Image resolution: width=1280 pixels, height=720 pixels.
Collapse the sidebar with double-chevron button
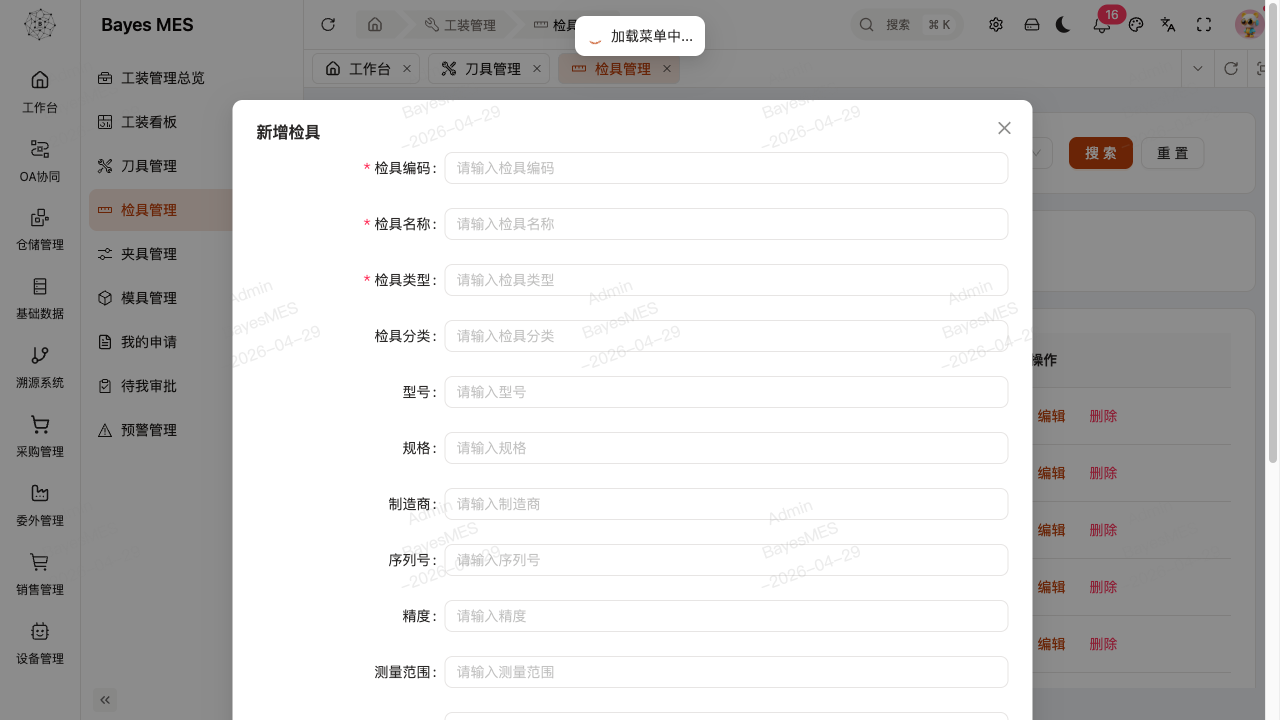point(105,700)
